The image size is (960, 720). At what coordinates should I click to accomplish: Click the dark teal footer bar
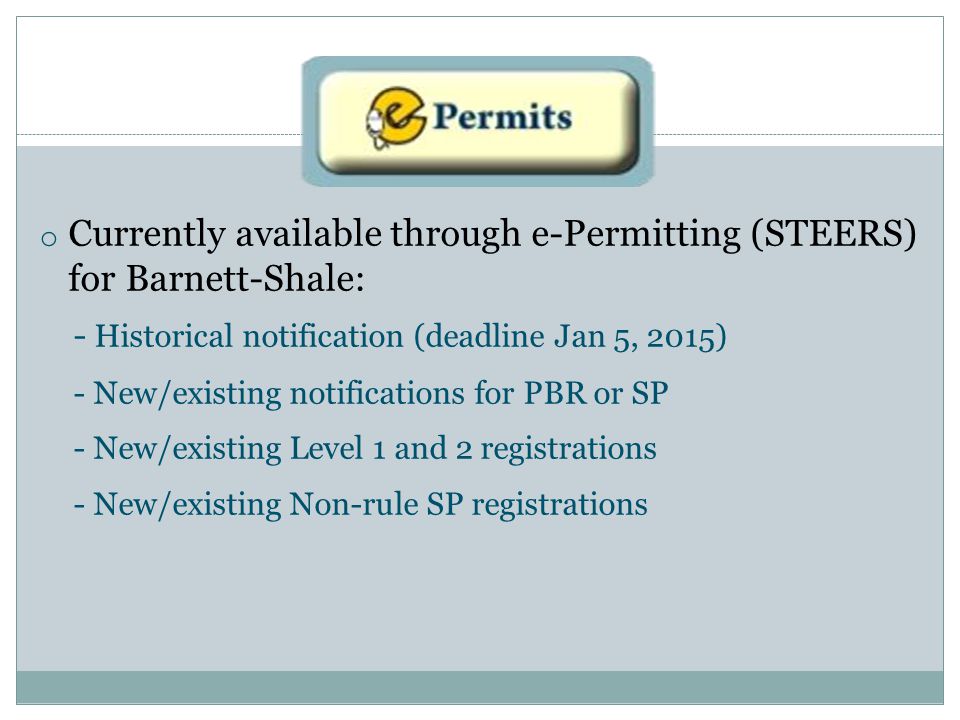click(x=480, y=687)
